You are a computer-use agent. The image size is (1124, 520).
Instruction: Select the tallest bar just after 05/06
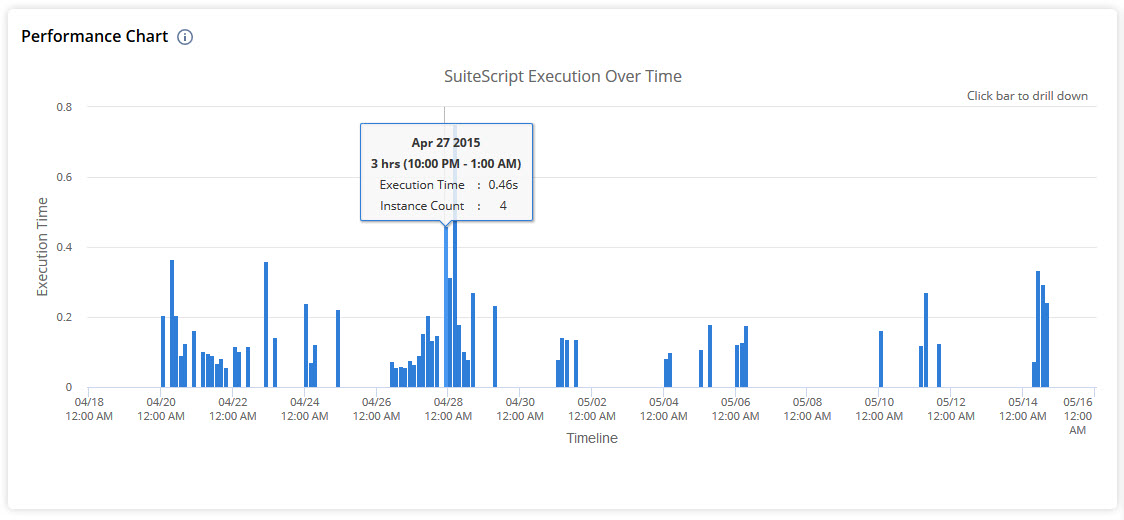pyautogui.click(x=746, y=357)
